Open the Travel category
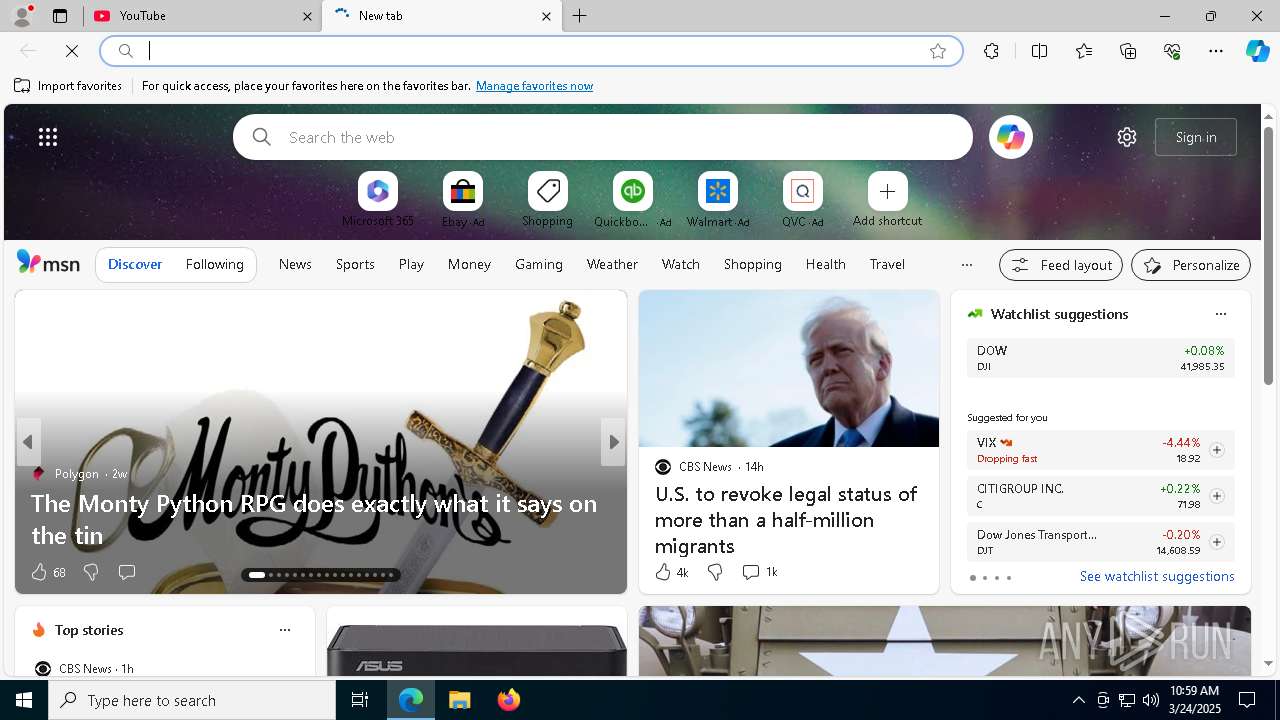Screen dimensions: 1280x720 [x=887, y=264]
